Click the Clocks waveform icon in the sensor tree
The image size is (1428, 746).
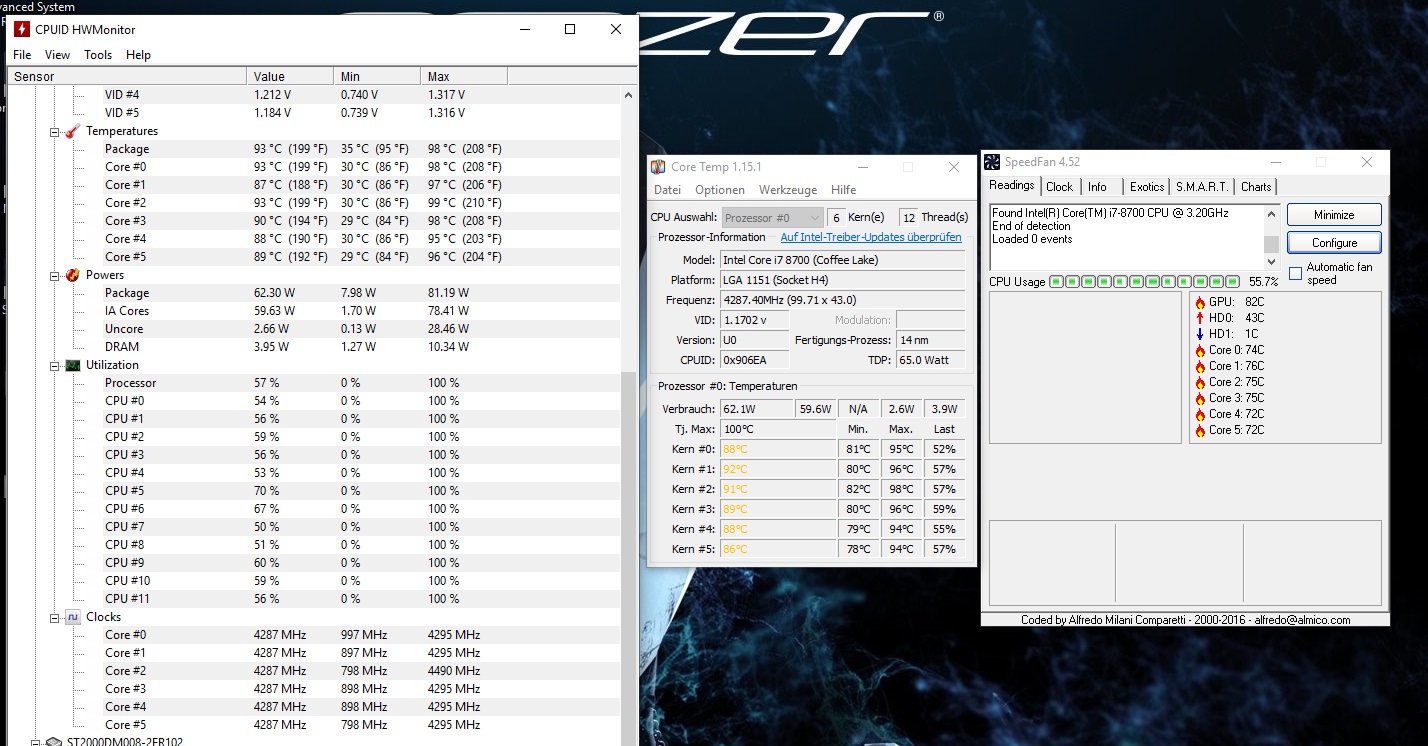point(72,617)
